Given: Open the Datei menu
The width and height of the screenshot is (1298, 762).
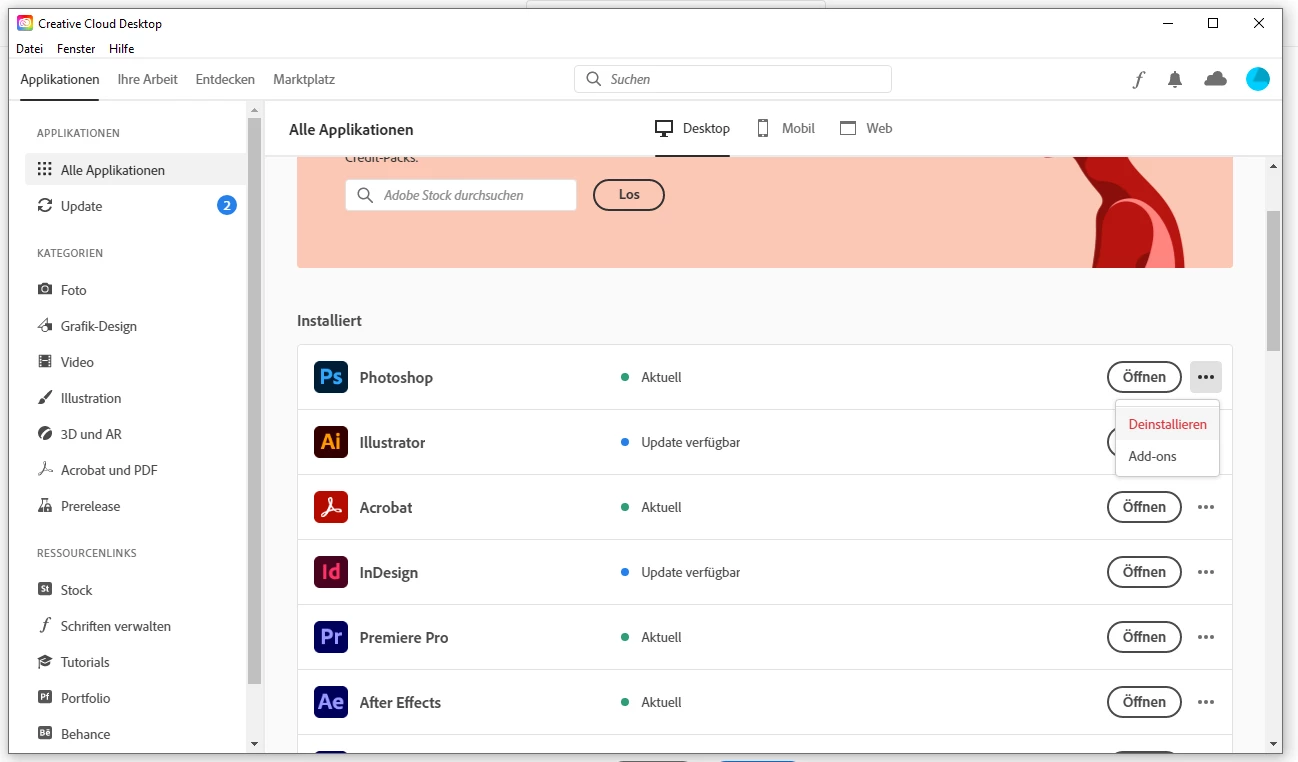Looking at the screenshot, I should [x=29, y=49].
